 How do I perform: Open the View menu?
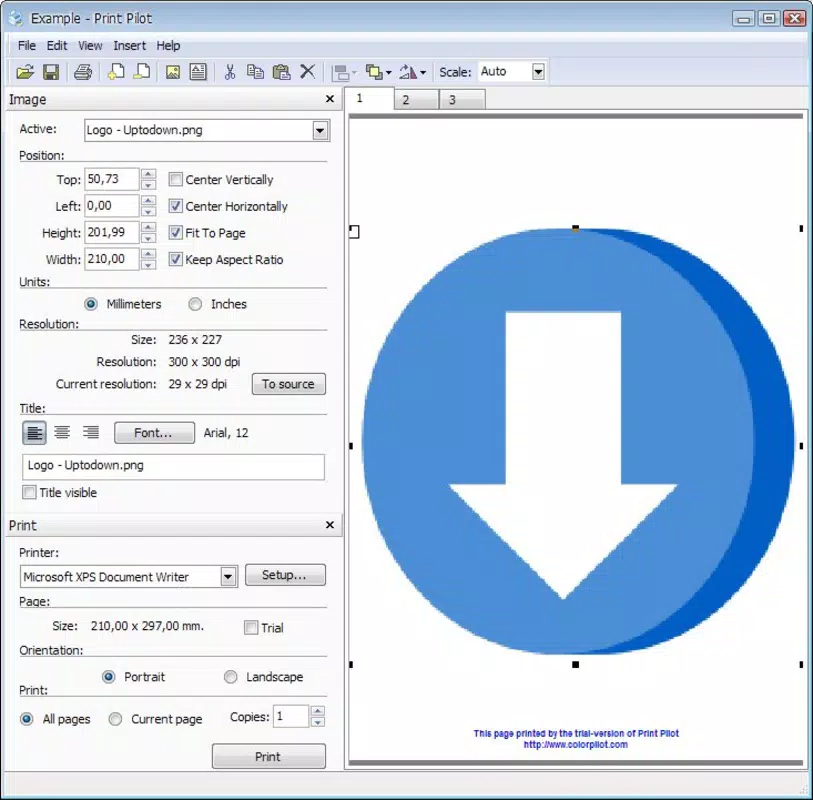pos(90,46)
